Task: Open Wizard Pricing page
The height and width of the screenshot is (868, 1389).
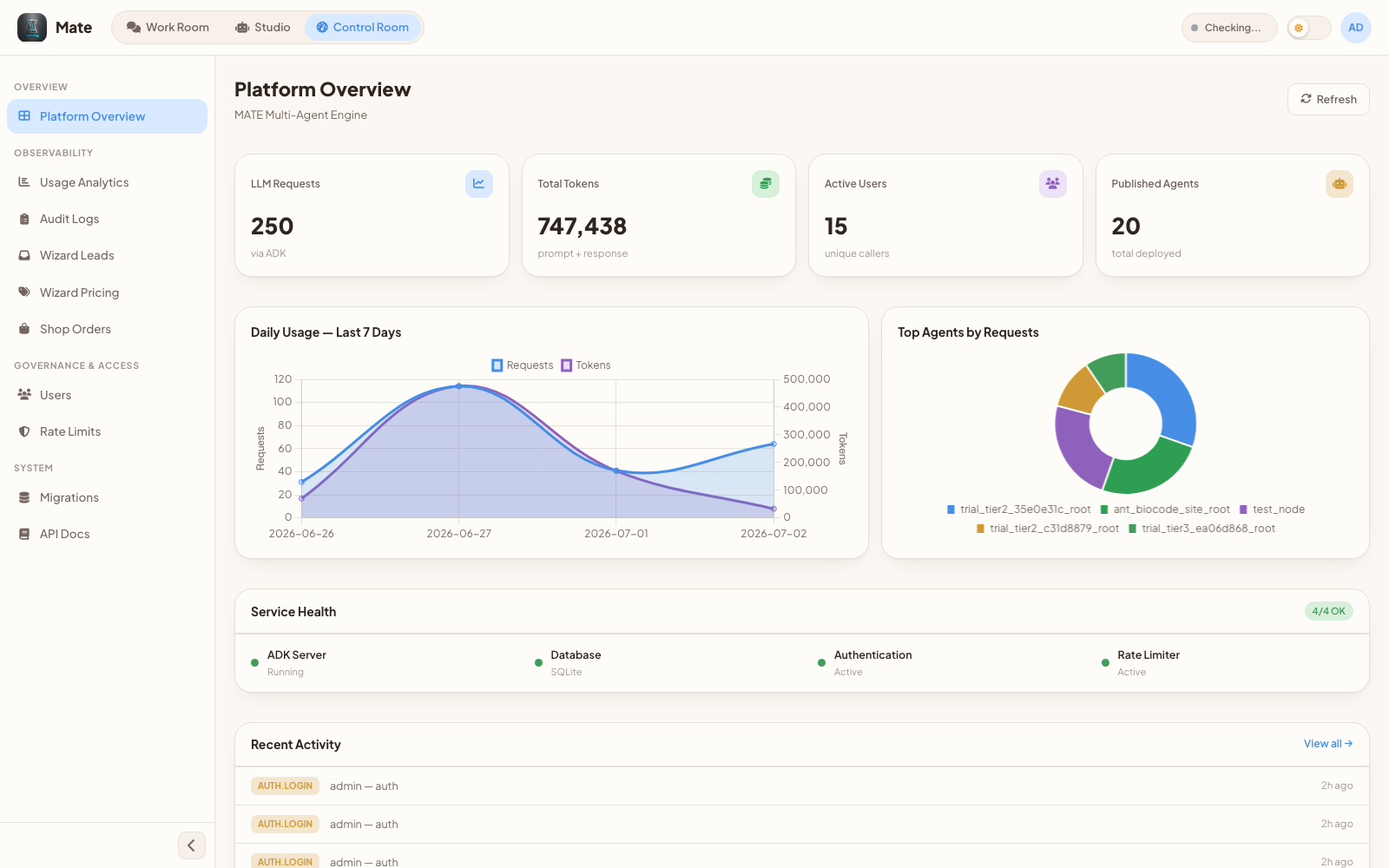Action: [107, 293]
